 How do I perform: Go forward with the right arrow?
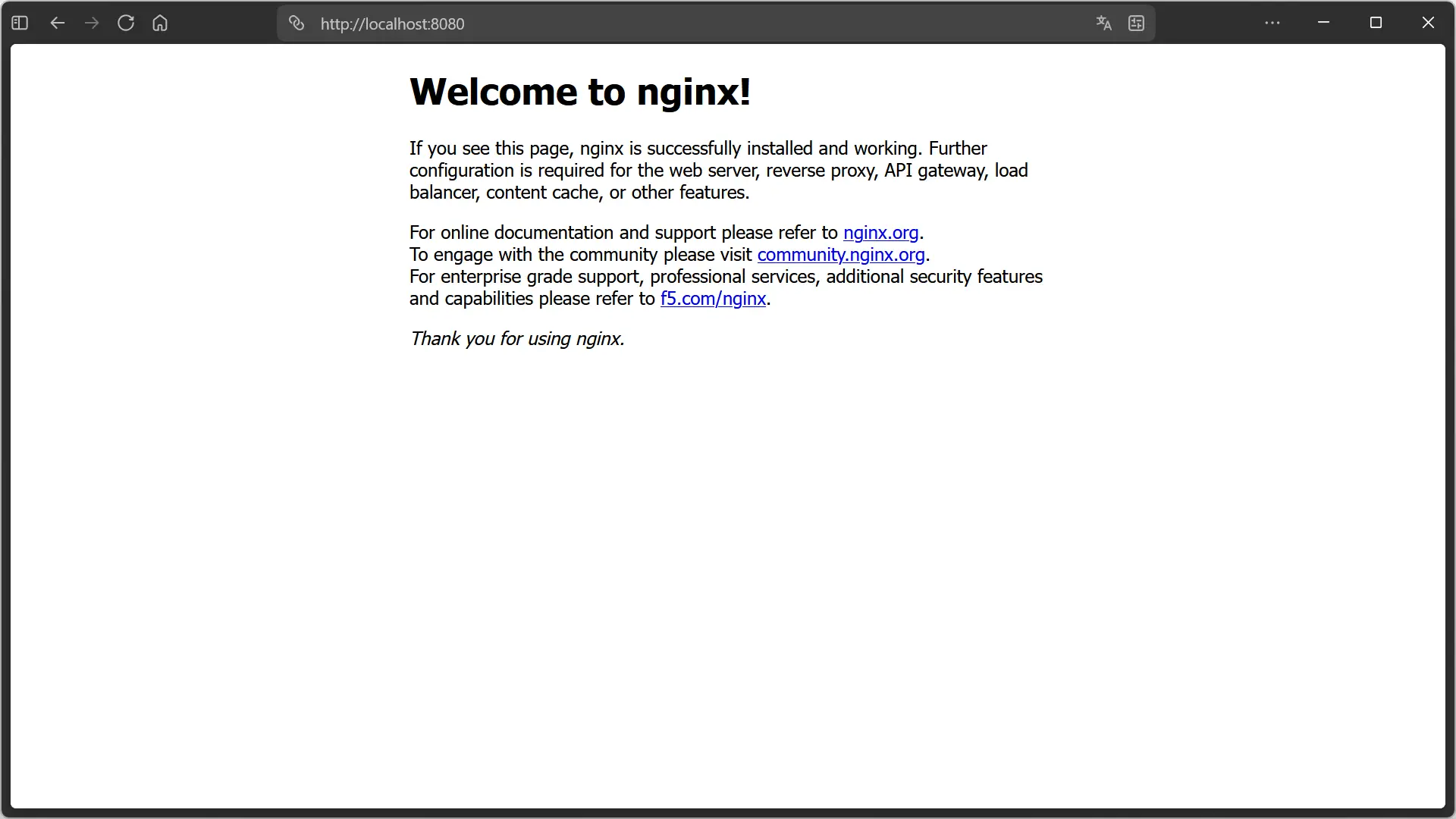92,23
